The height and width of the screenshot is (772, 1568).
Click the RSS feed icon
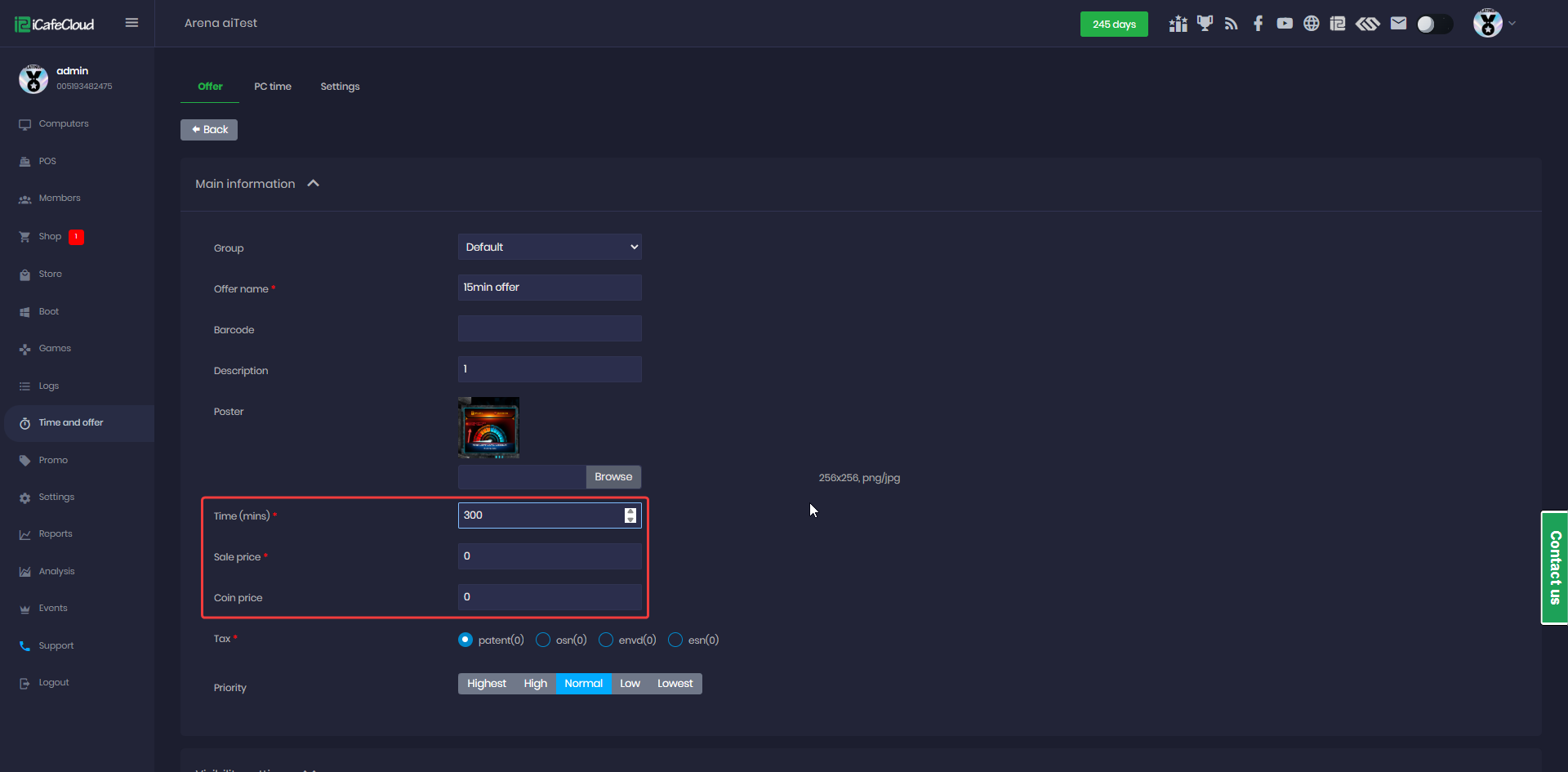click(1232, 24)
